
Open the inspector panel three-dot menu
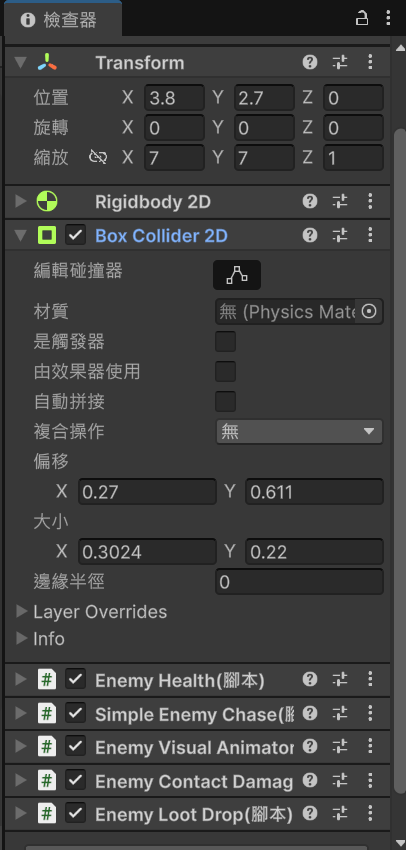[388, 18]
